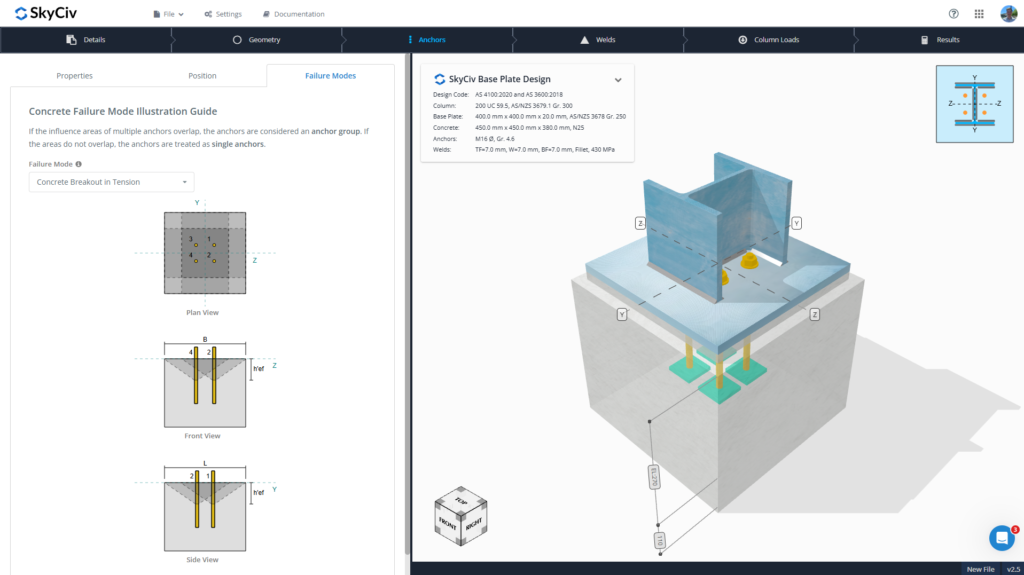Screen dimensions: 1024x575
Task: Click the Anchors 'M16 Ø, Gr. 4.6' text
Action: [x=494, y=139]
